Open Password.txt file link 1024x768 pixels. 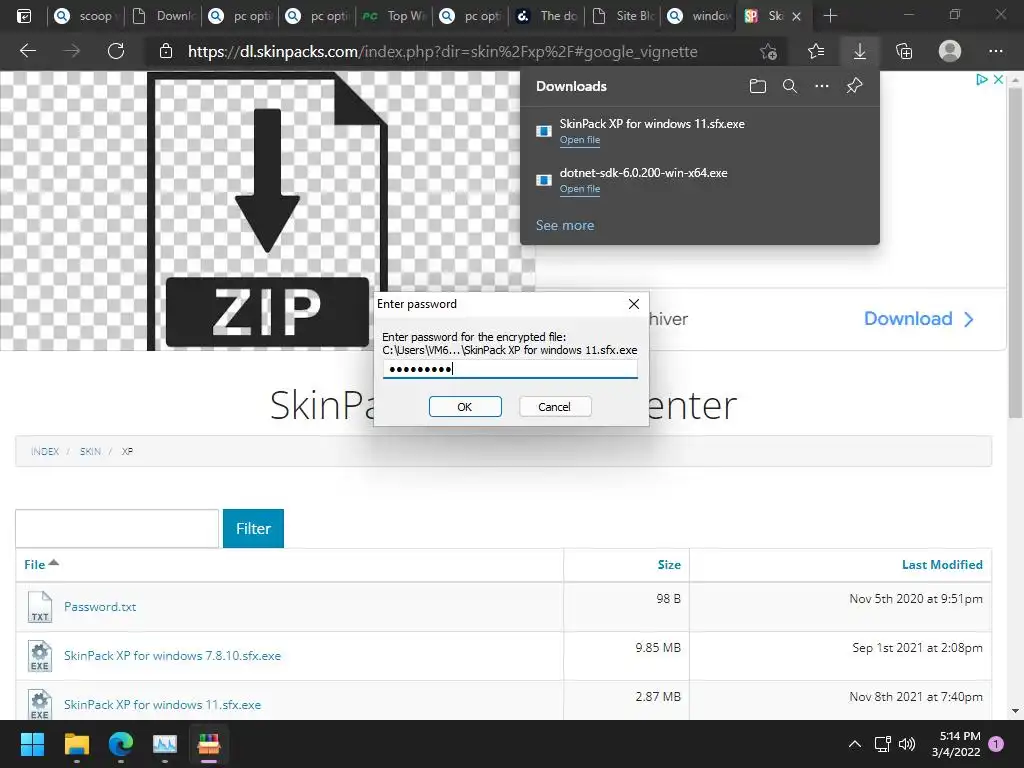point(100,607)
